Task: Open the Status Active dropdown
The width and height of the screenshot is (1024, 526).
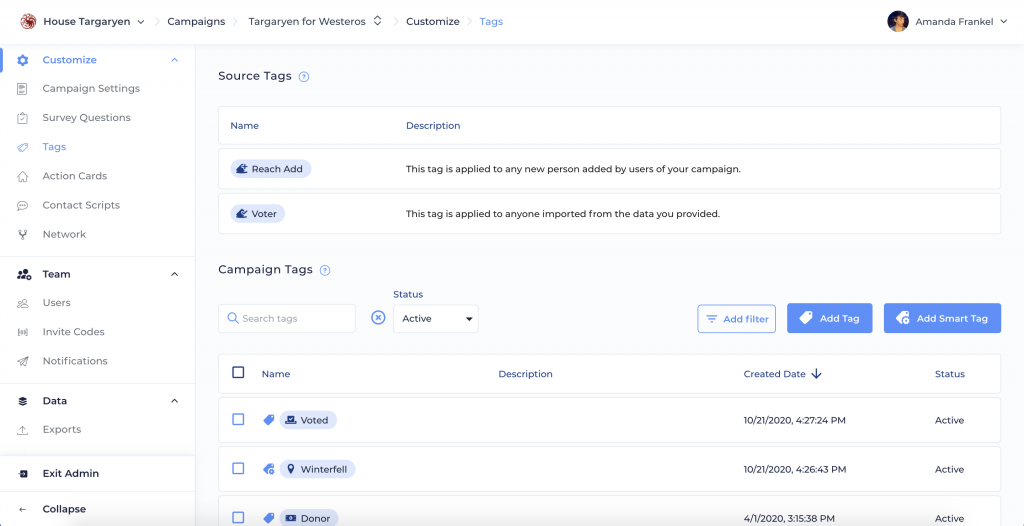Action: 436,319
